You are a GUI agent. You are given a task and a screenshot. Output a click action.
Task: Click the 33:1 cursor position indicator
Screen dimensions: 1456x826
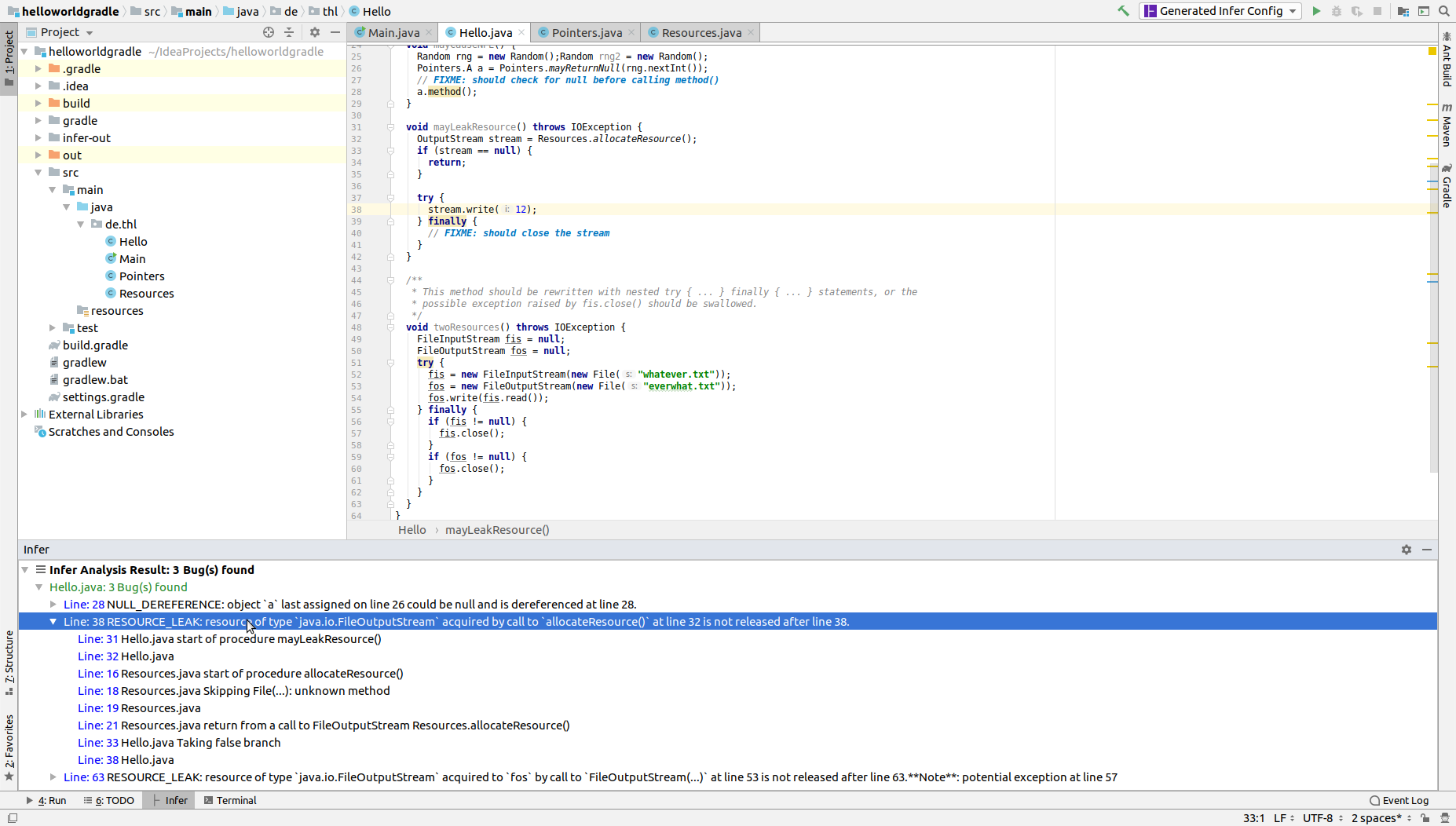[1253, 817]
